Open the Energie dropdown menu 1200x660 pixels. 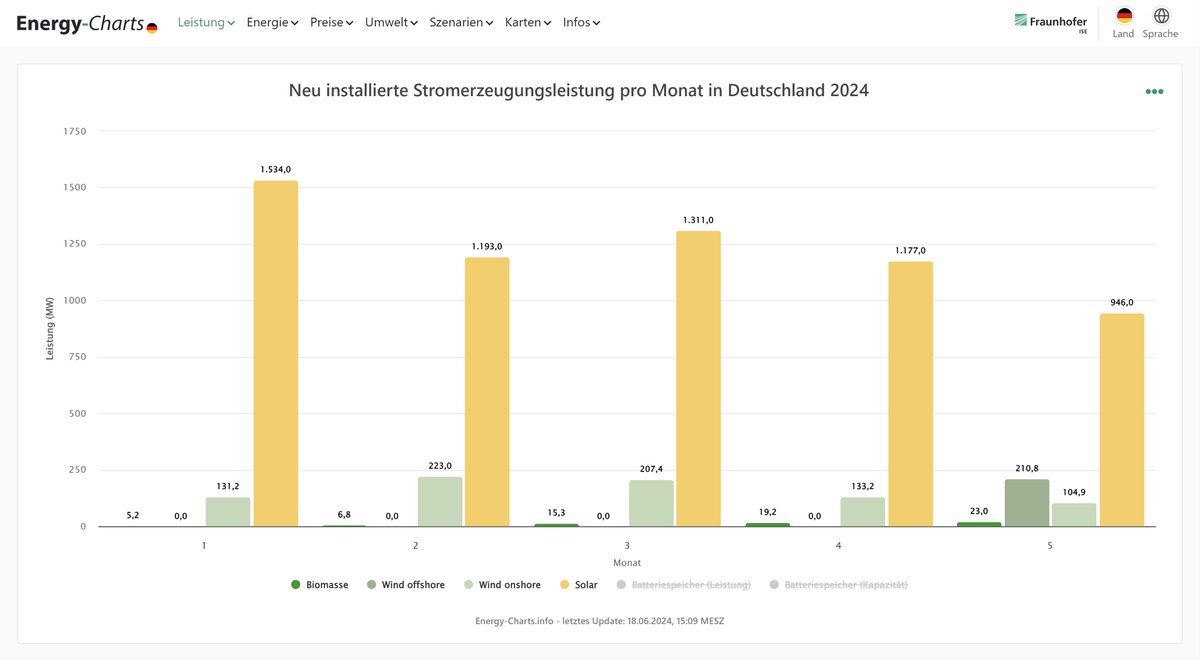click(271, 21)
